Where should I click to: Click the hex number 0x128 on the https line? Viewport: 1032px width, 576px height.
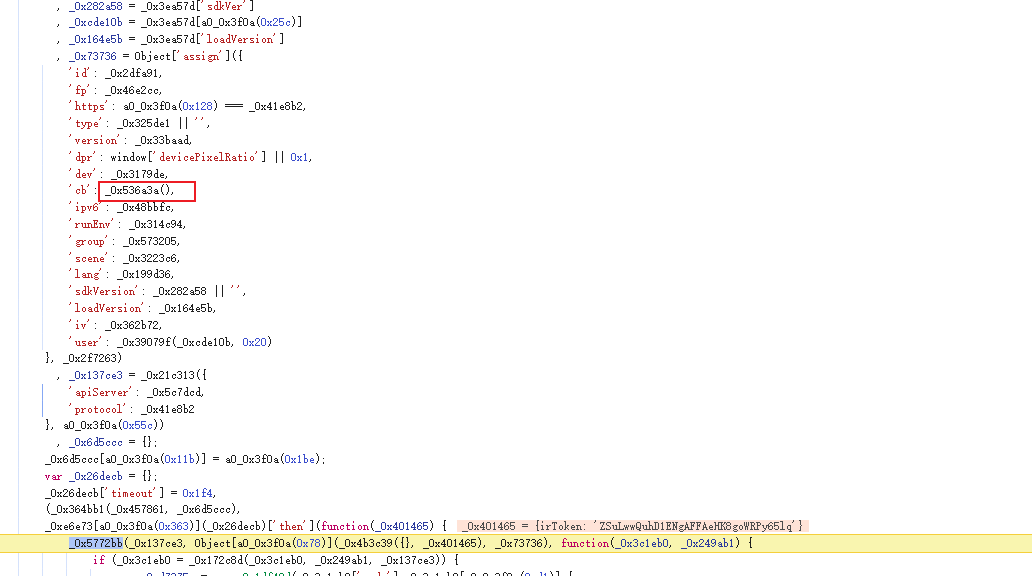[x=195, y=106]
